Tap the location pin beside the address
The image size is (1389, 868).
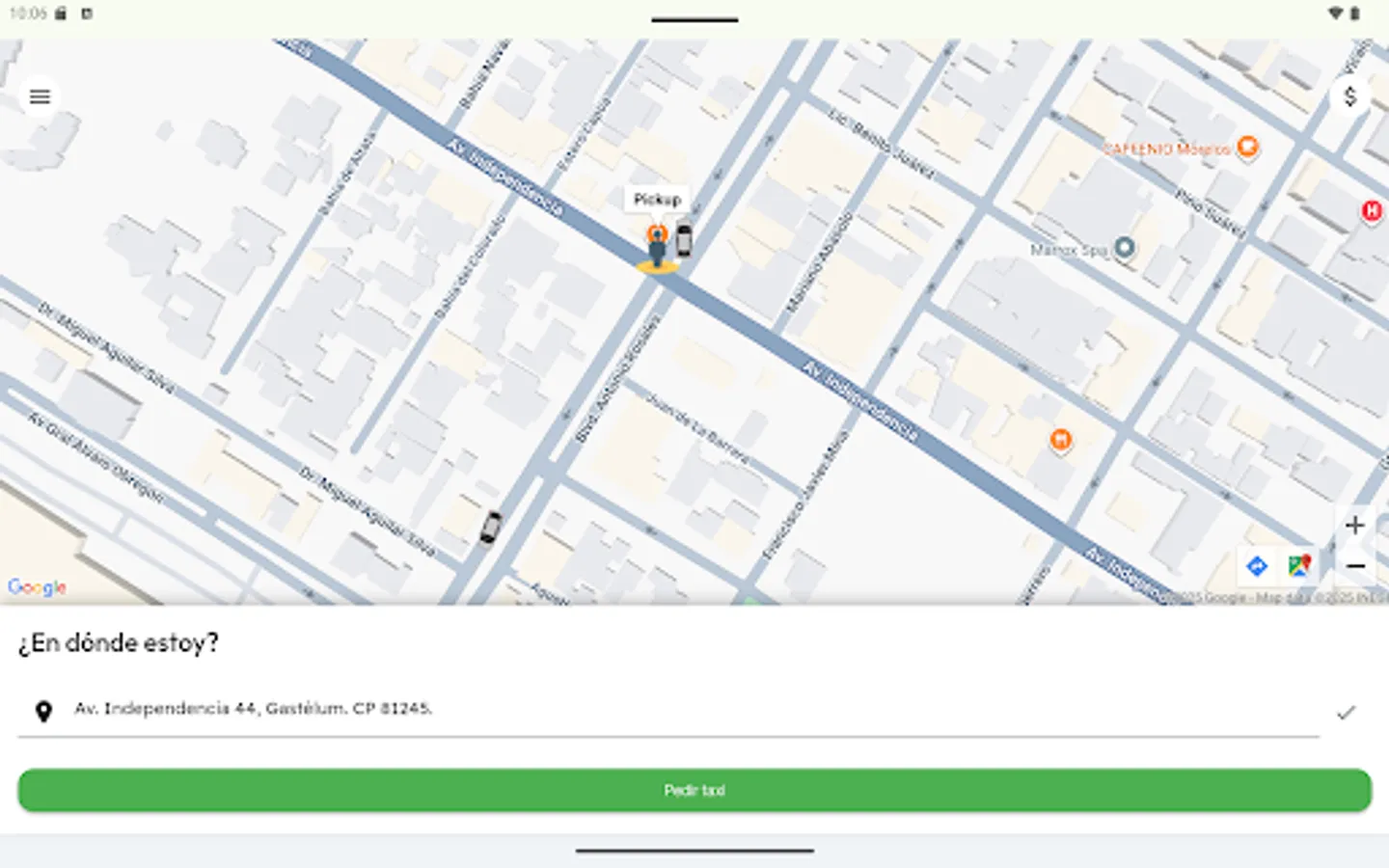[x=42, y=712]
